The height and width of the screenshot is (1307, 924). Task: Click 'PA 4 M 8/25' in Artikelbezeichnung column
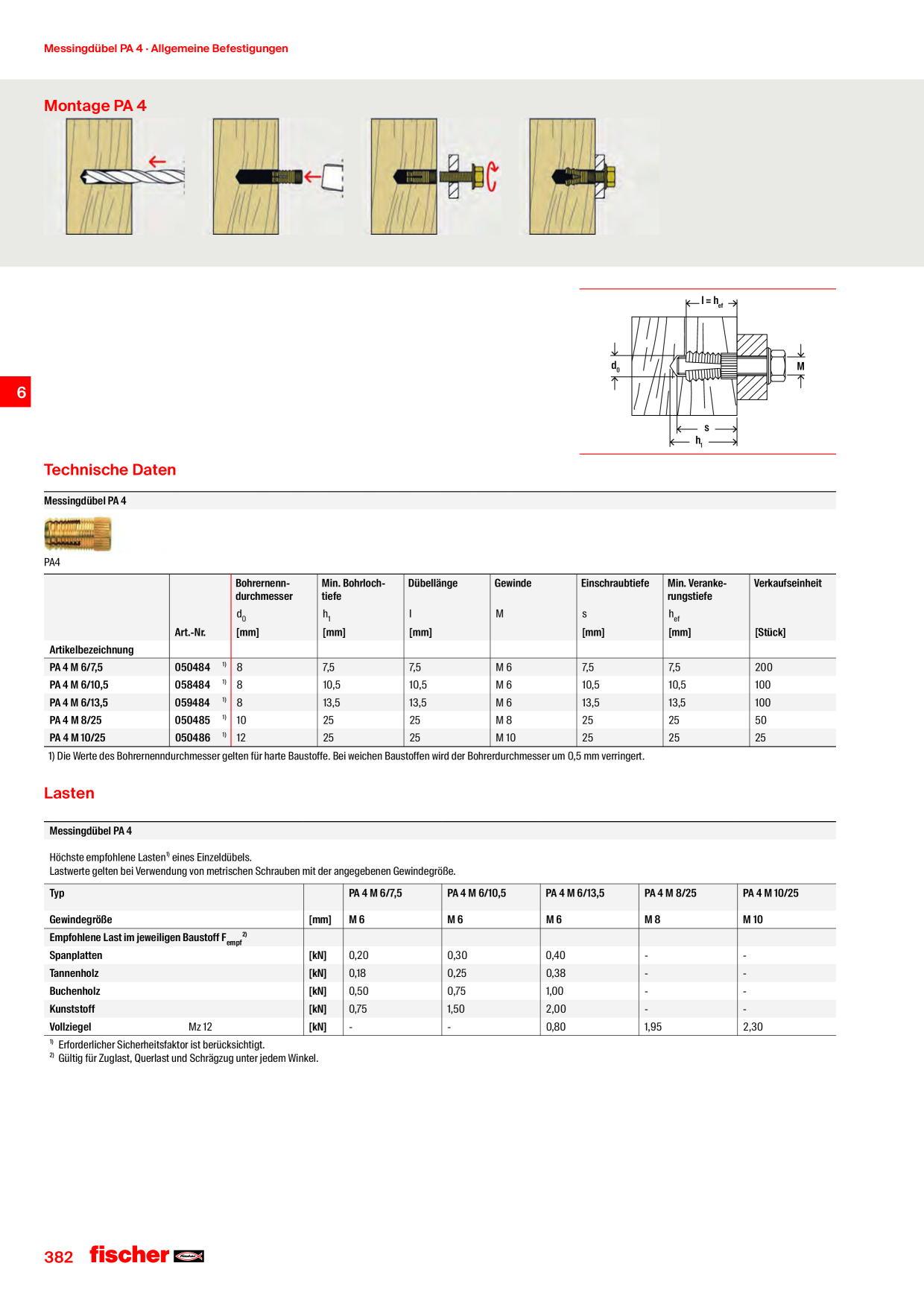pyautogui.click(x=75, y=721)
